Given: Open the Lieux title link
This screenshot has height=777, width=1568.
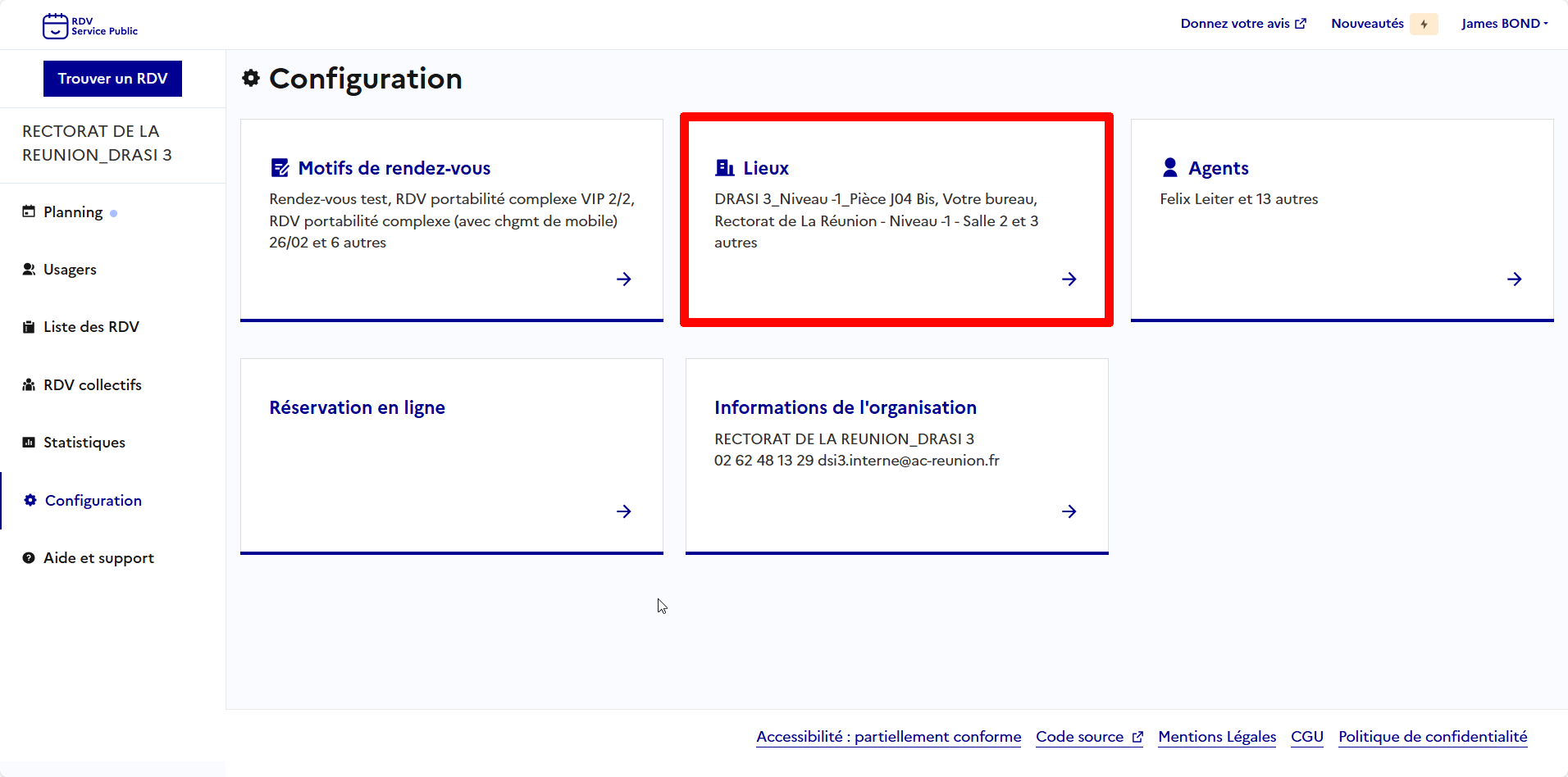Looking at the screenshot, I should coord(766,168).
